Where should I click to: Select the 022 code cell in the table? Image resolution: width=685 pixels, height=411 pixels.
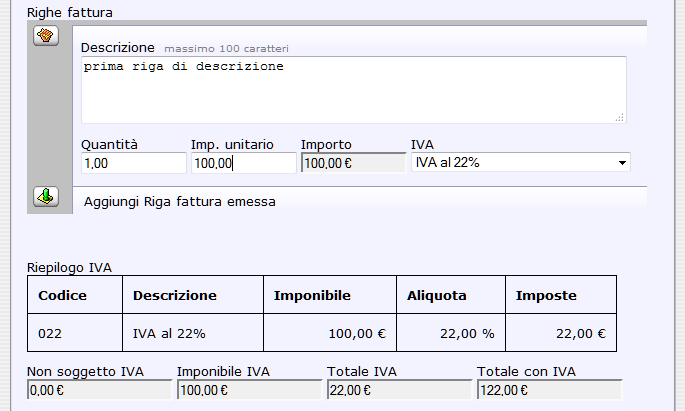51,333
